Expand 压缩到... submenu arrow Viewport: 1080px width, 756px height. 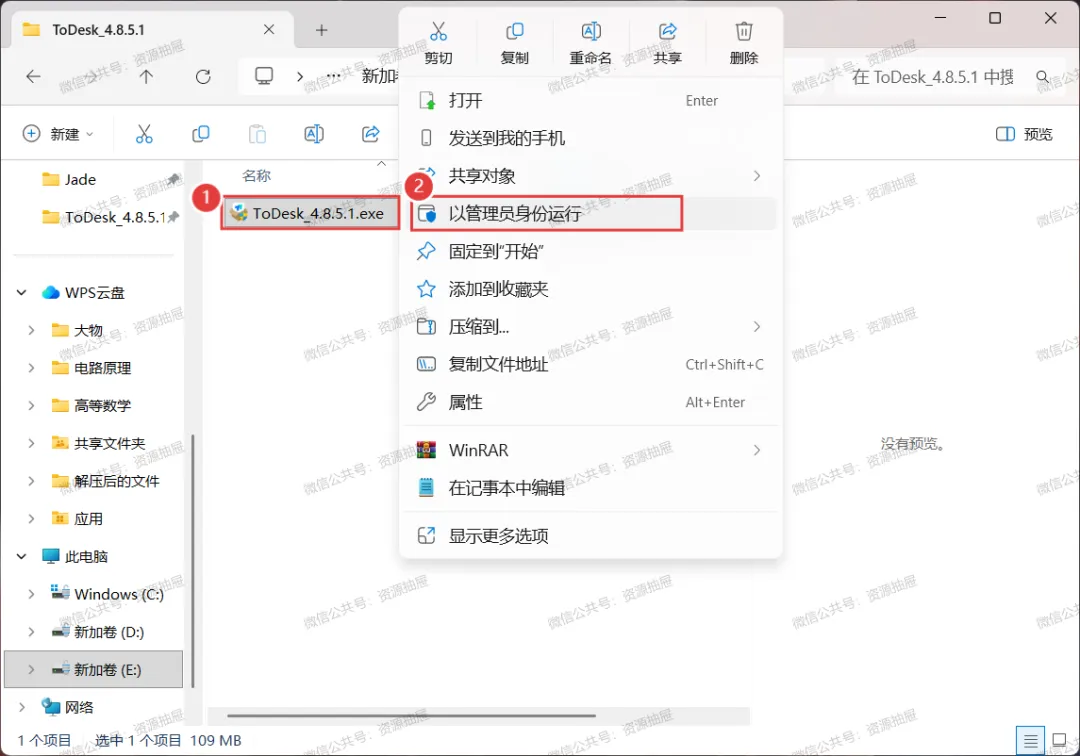756,326
